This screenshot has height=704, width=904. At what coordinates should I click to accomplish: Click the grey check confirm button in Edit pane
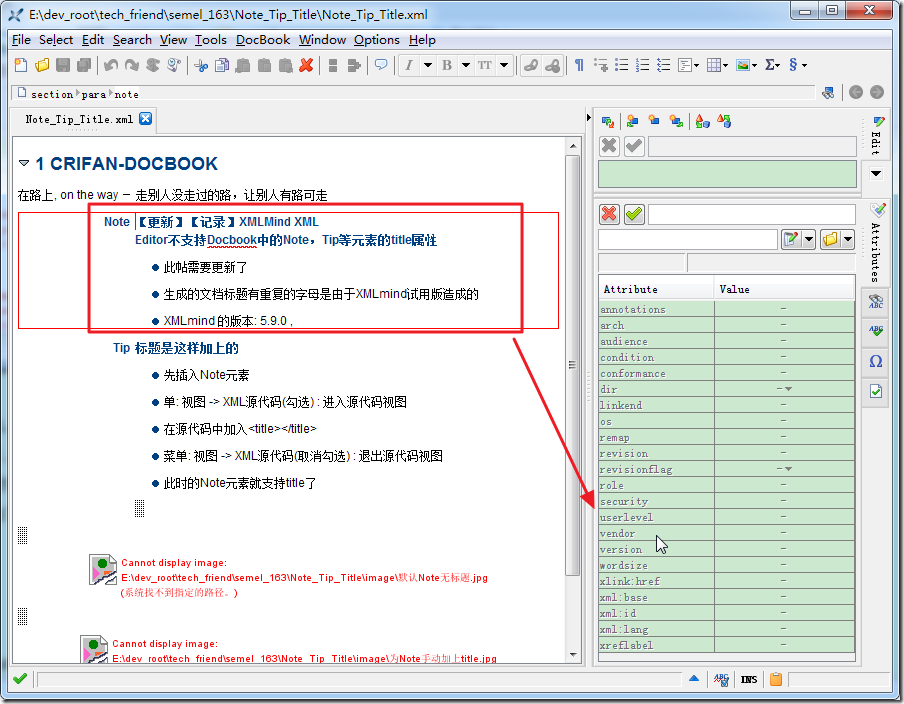coord(634,146)
